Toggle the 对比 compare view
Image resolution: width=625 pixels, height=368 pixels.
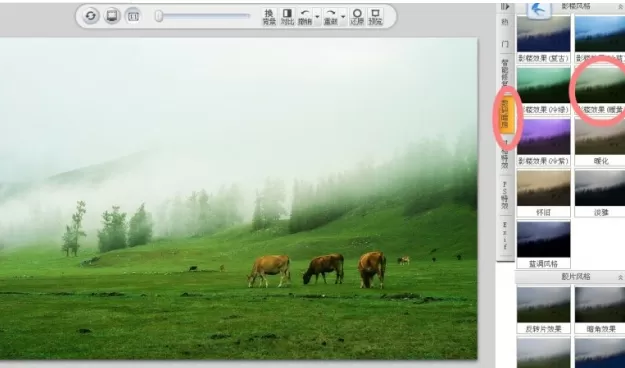pyautogui.click(x=287, y=18)
